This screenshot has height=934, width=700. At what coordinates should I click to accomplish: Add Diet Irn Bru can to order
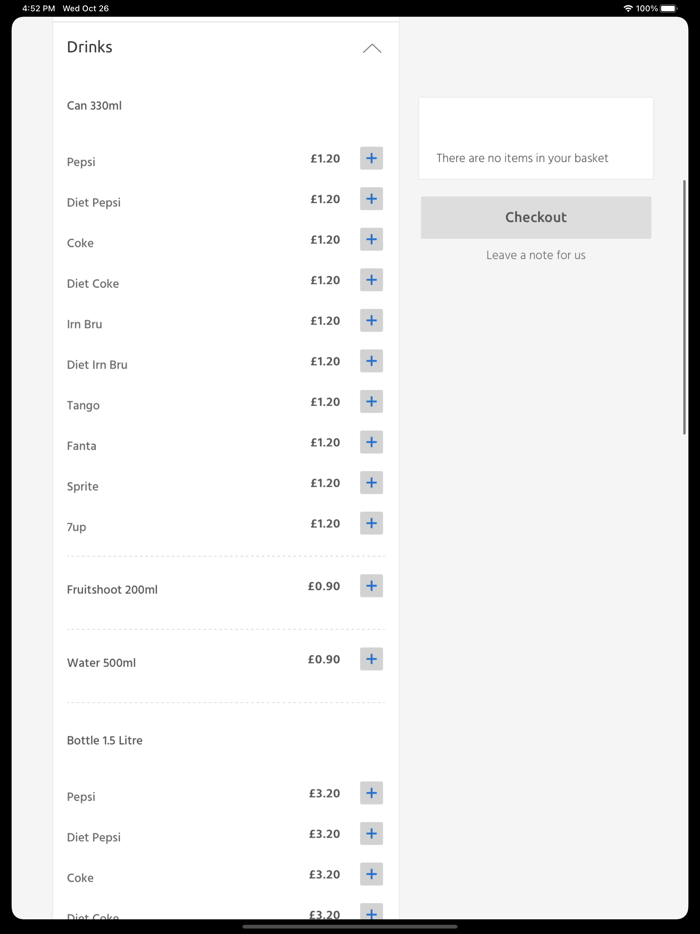pyautogui.click(x=371, y=361)
